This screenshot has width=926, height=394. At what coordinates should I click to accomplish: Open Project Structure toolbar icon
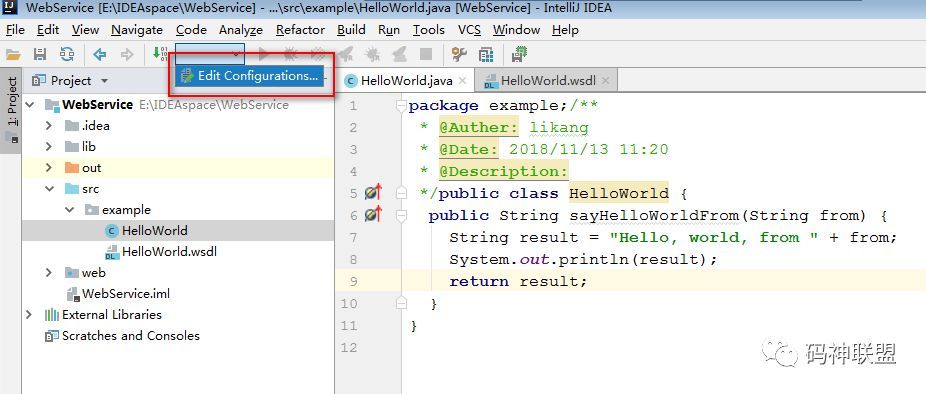click(x=486, y=55)
